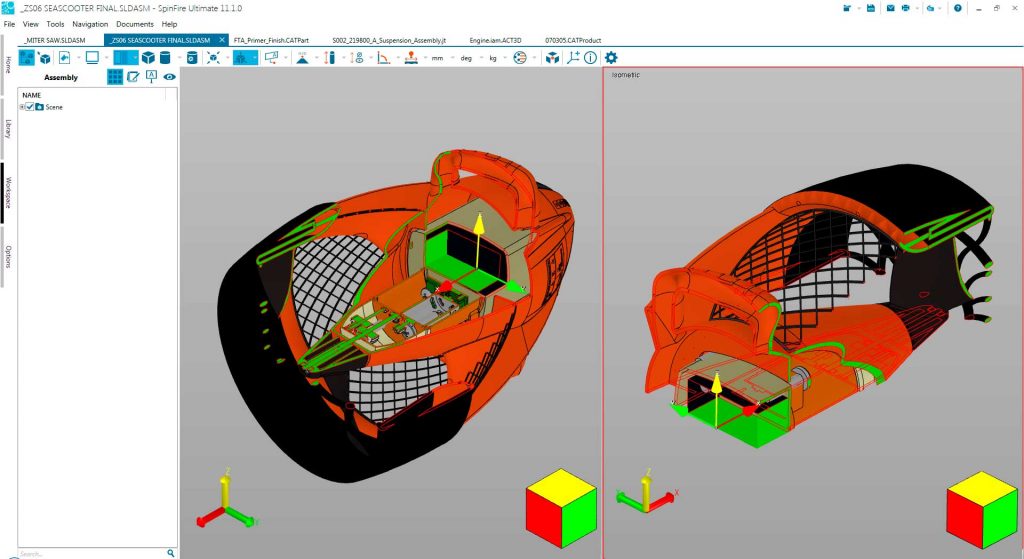The height and width of the screenshot is (559, 1024).
Task: Click the diameter dimension measurement icon
Action: tap(357, 58)
